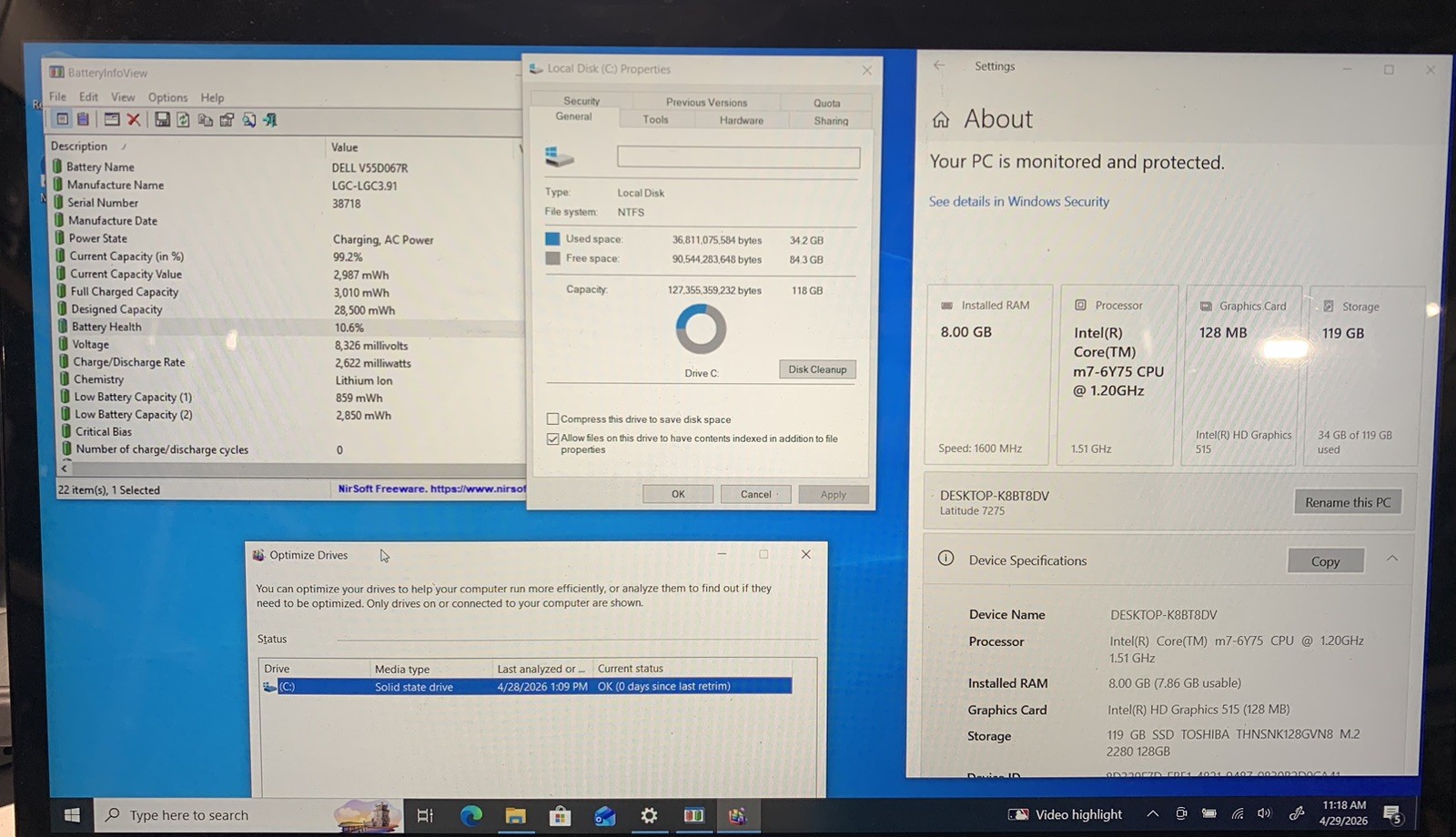Open the Quota tab in disk properties
This screenshot has width=1456, height=837.
[826, 103]
